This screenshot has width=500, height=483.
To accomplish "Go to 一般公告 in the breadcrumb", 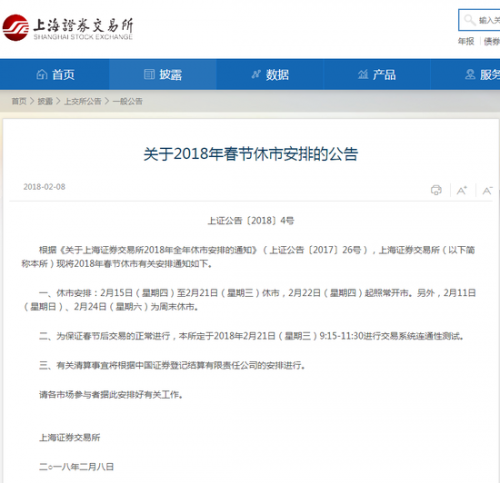I will point(128,101).
